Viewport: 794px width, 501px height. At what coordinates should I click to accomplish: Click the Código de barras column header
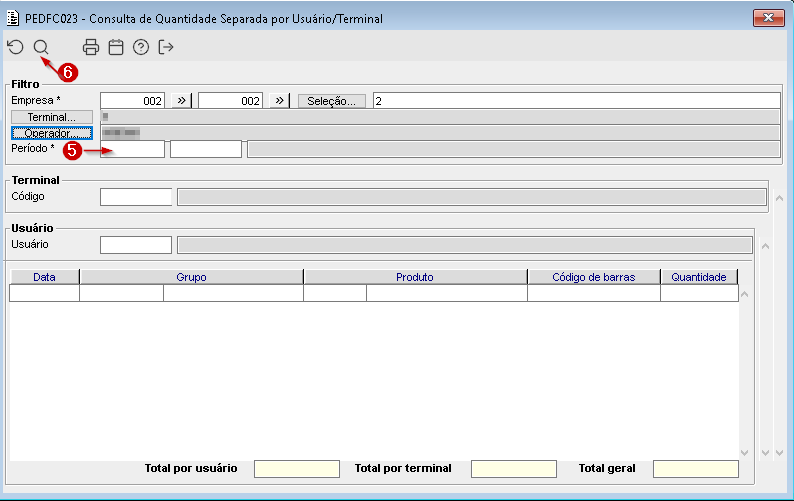tap(594, 277)
